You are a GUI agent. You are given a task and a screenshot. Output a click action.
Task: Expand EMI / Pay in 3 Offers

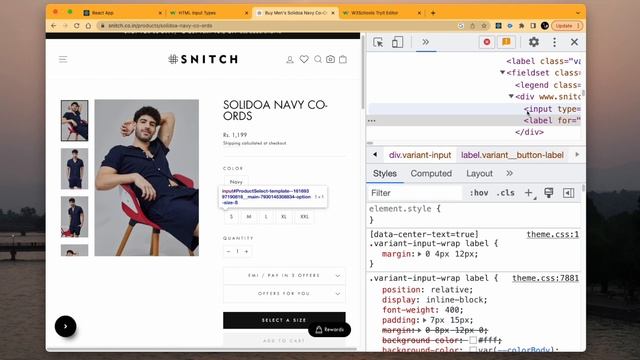[284, 276]
